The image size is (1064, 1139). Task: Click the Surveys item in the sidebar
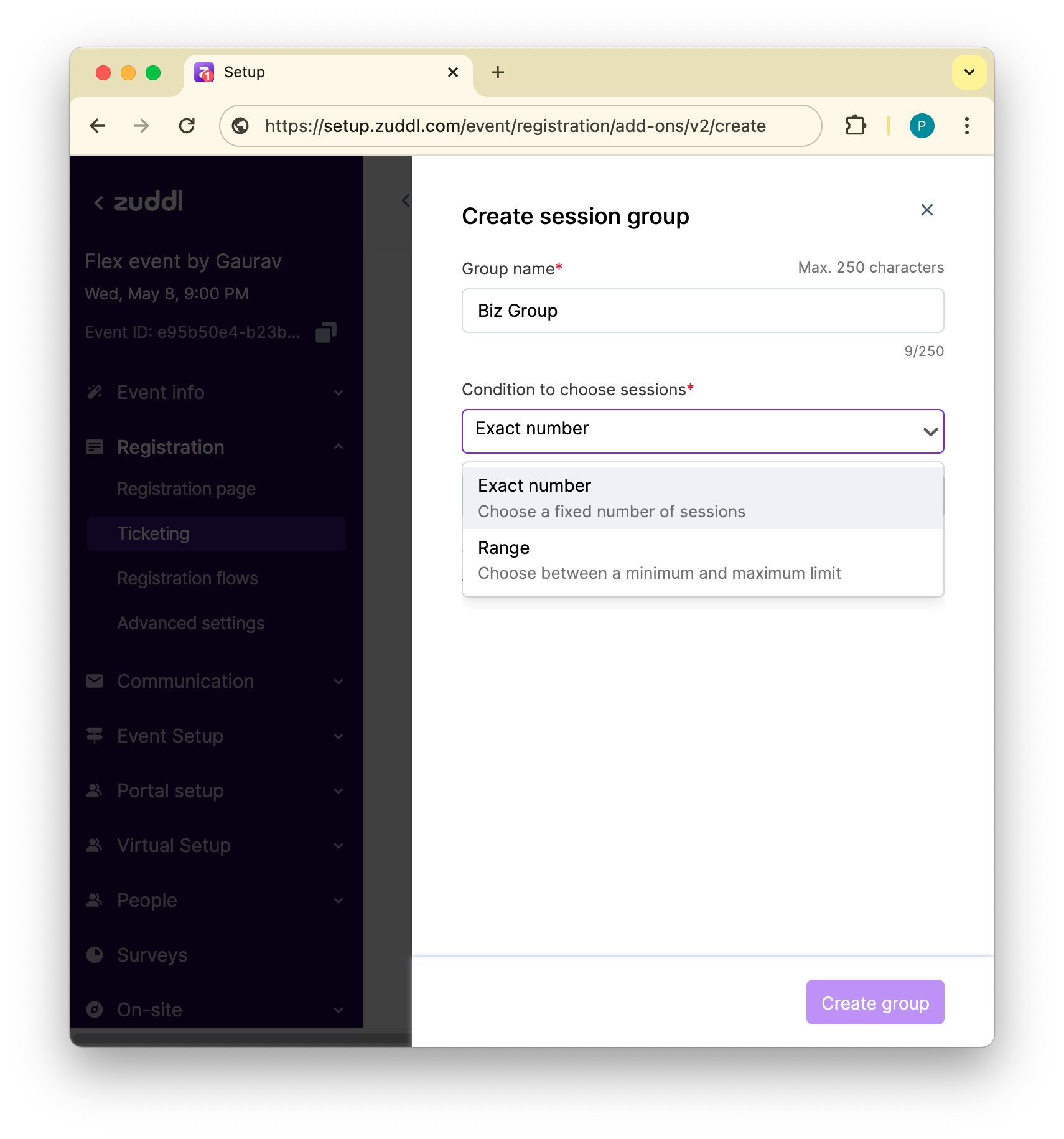[152, 955]
